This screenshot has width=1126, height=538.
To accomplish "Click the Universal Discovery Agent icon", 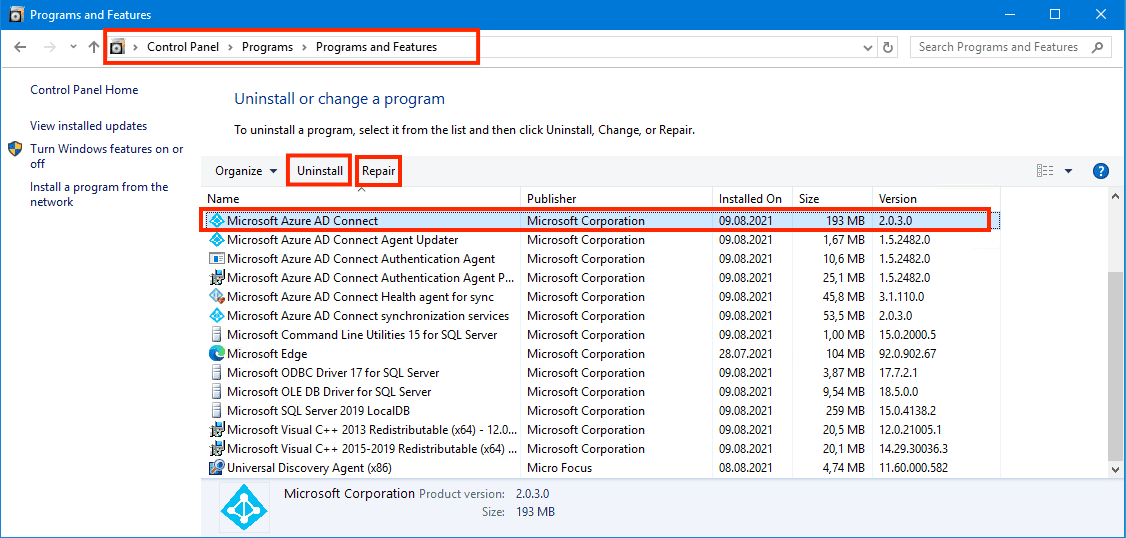I will click(x=216, y=468).
